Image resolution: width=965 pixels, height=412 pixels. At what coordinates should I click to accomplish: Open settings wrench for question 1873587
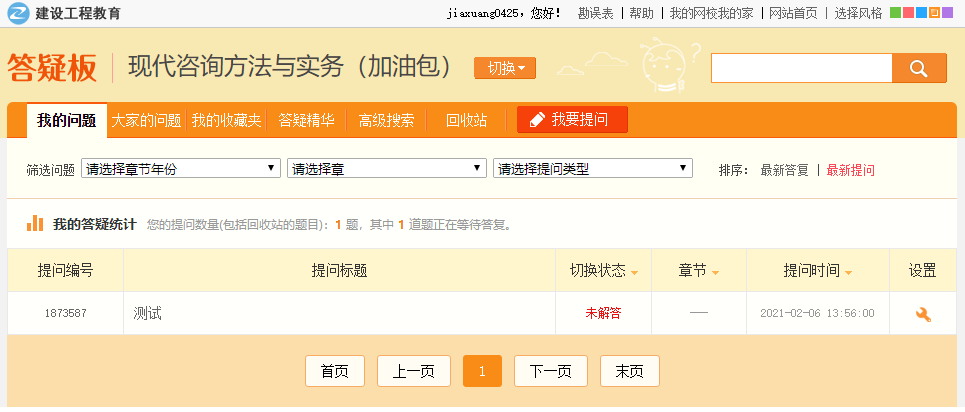923,314
